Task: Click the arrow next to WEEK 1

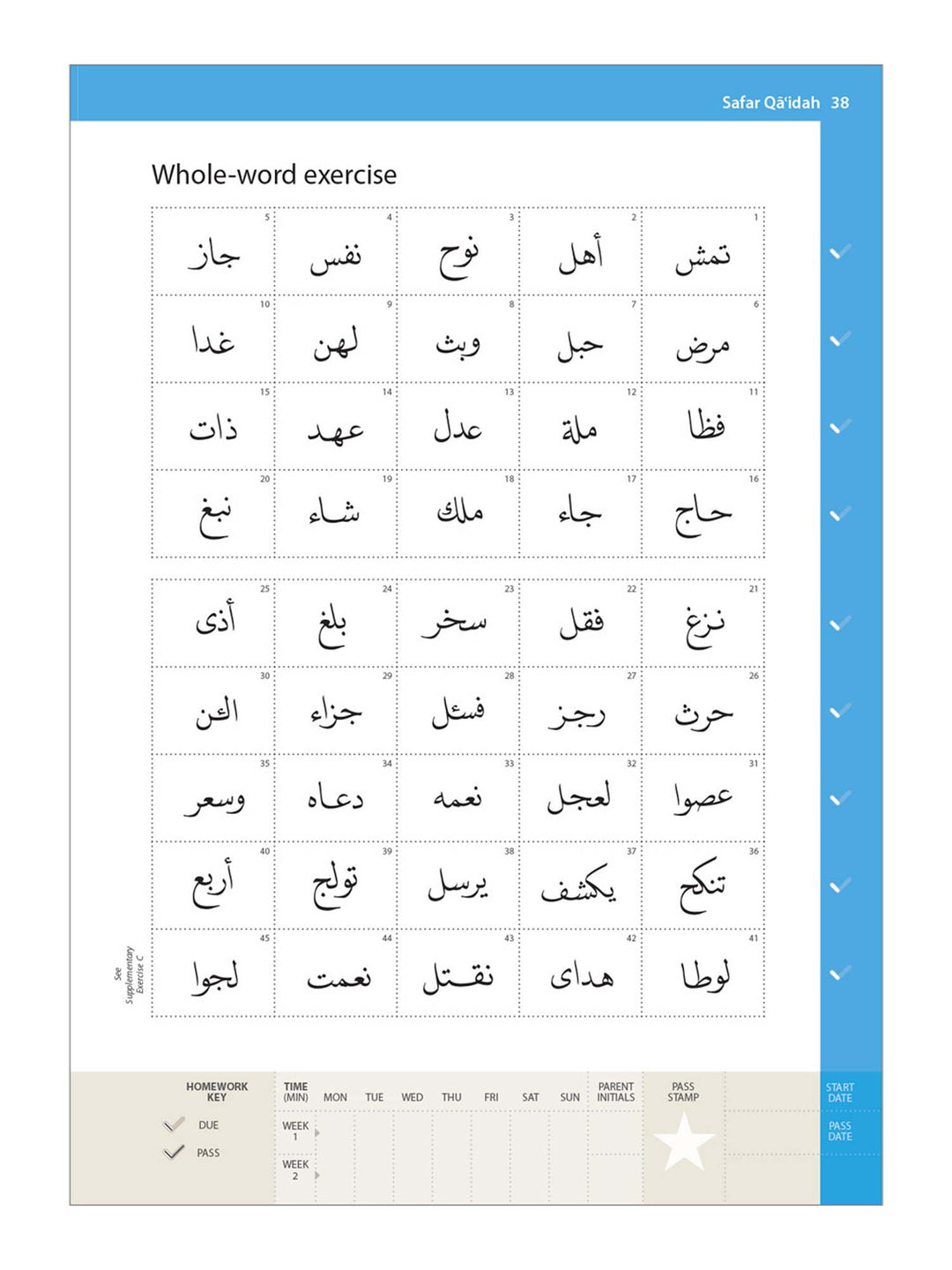Action: [x=317, y=1132]
